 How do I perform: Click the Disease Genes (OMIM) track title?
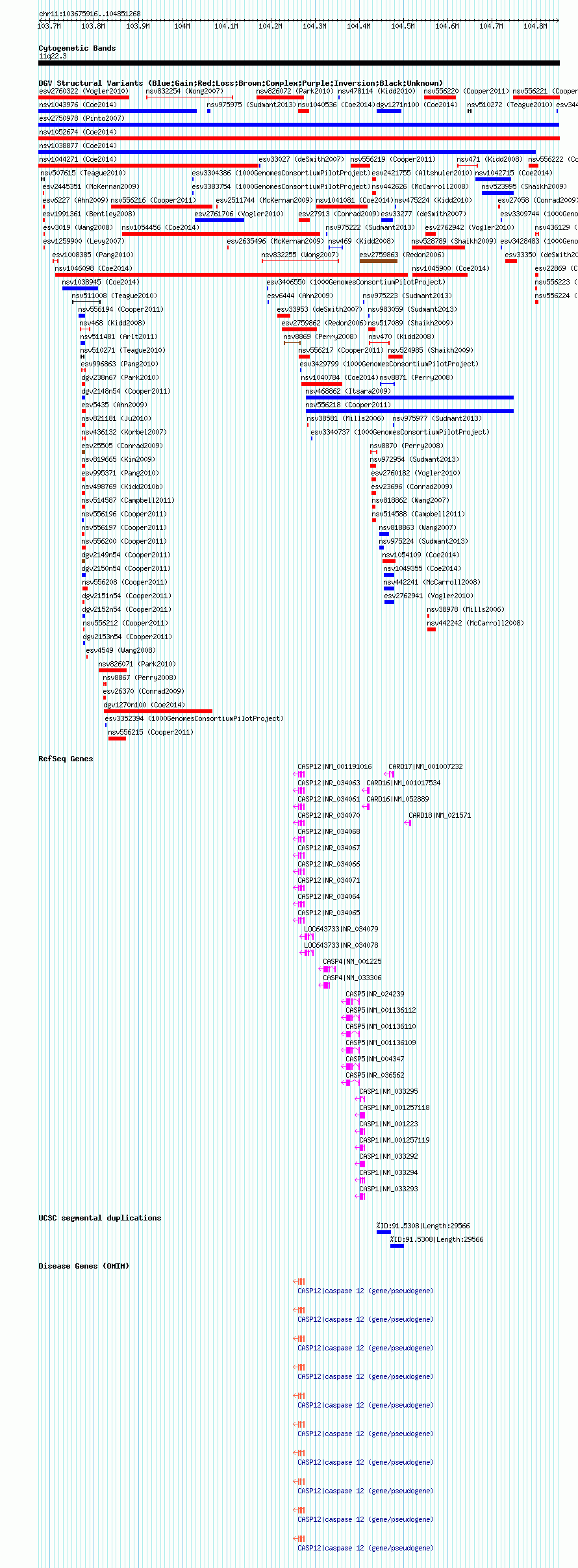coord(84,1266)
